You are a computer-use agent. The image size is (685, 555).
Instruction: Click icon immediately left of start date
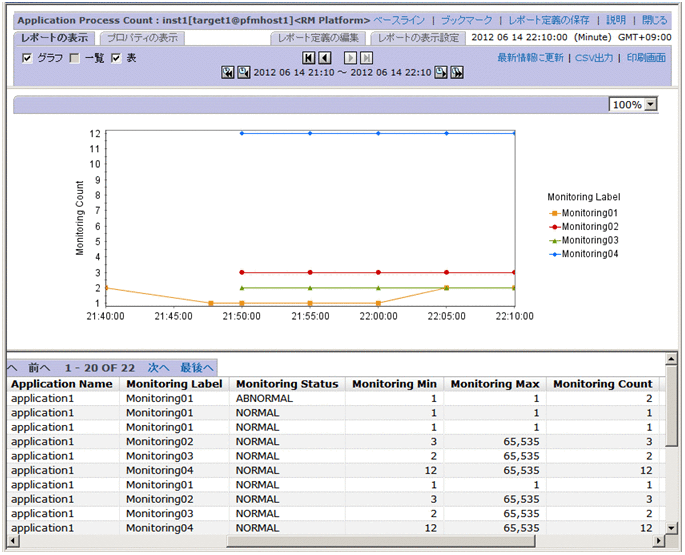[244, 73]
